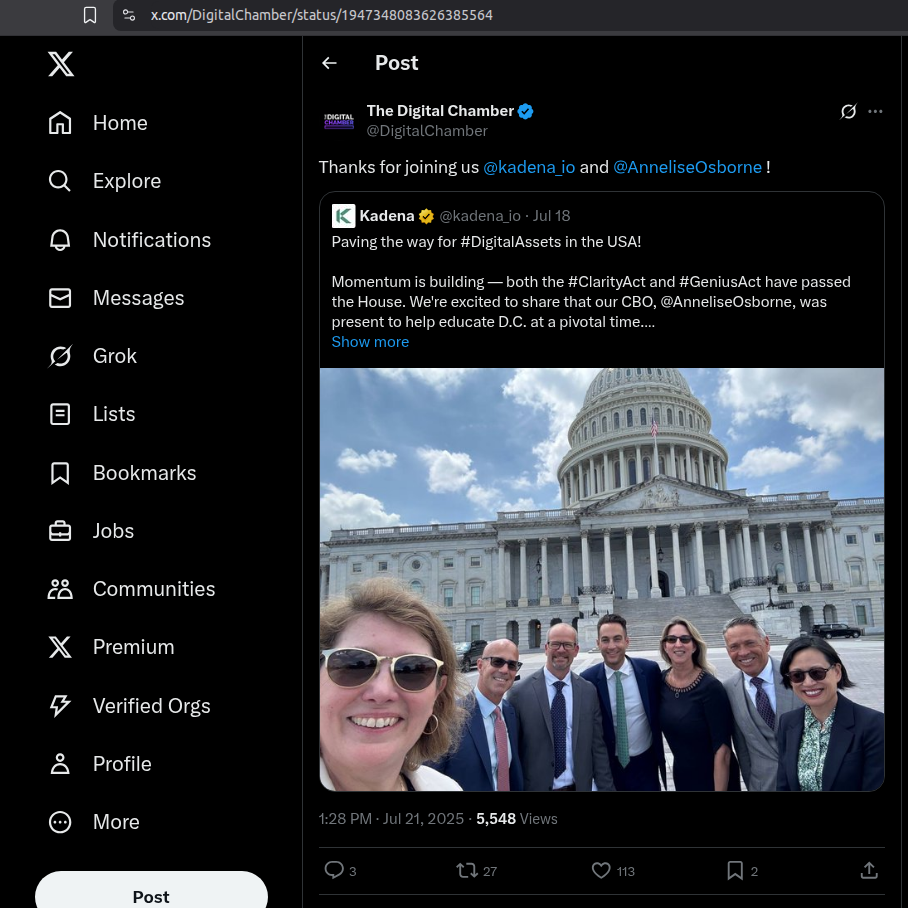Click the gold verified badge next to Kadena
This screenshot has height=908, width=908.
point(426,216)
